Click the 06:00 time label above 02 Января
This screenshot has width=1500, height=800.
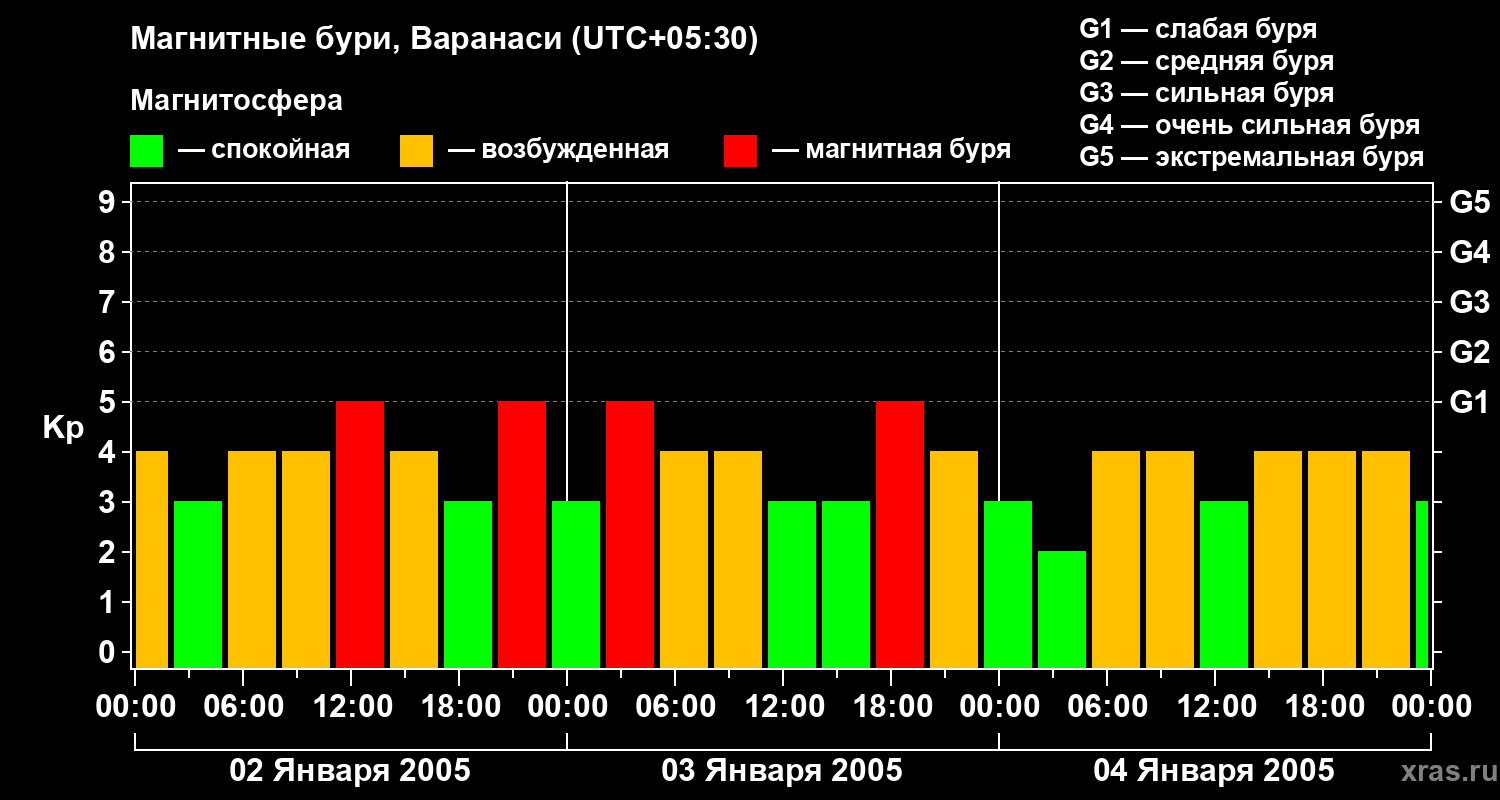243,706
